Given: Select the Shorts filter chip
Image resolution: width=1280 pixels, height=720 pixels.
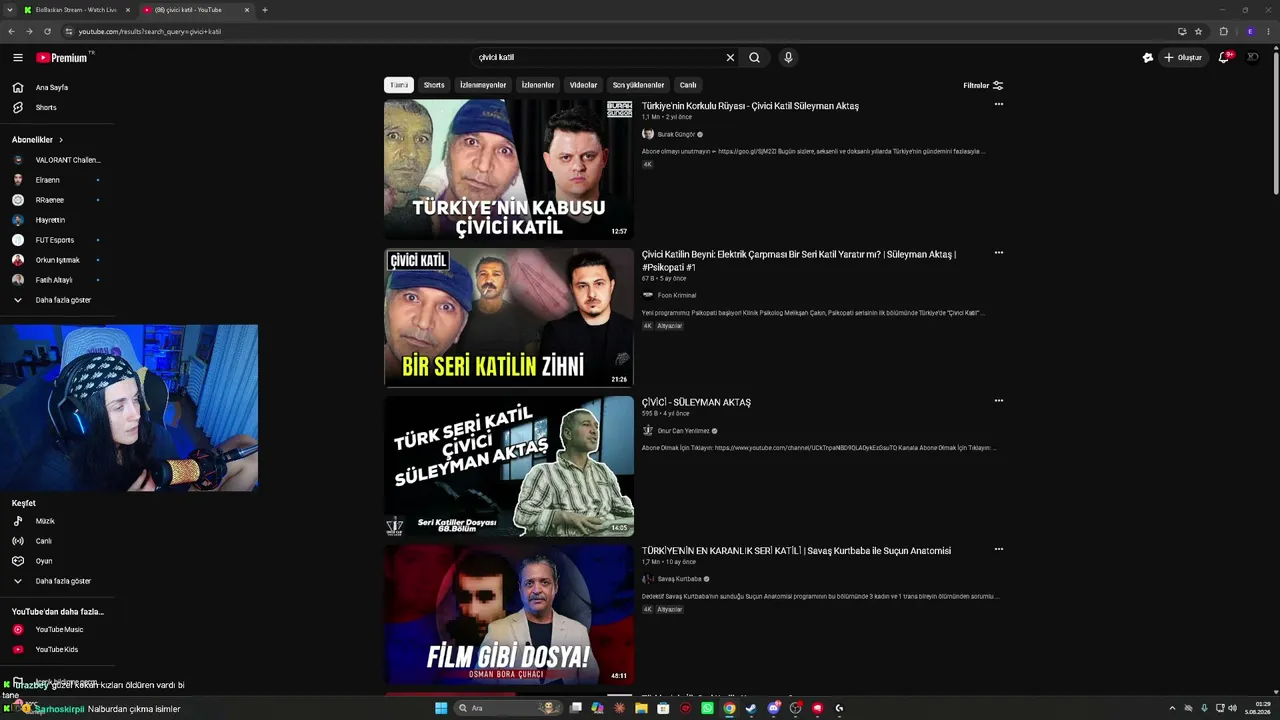Looking at the screenshot, I should tap(434, 85).
